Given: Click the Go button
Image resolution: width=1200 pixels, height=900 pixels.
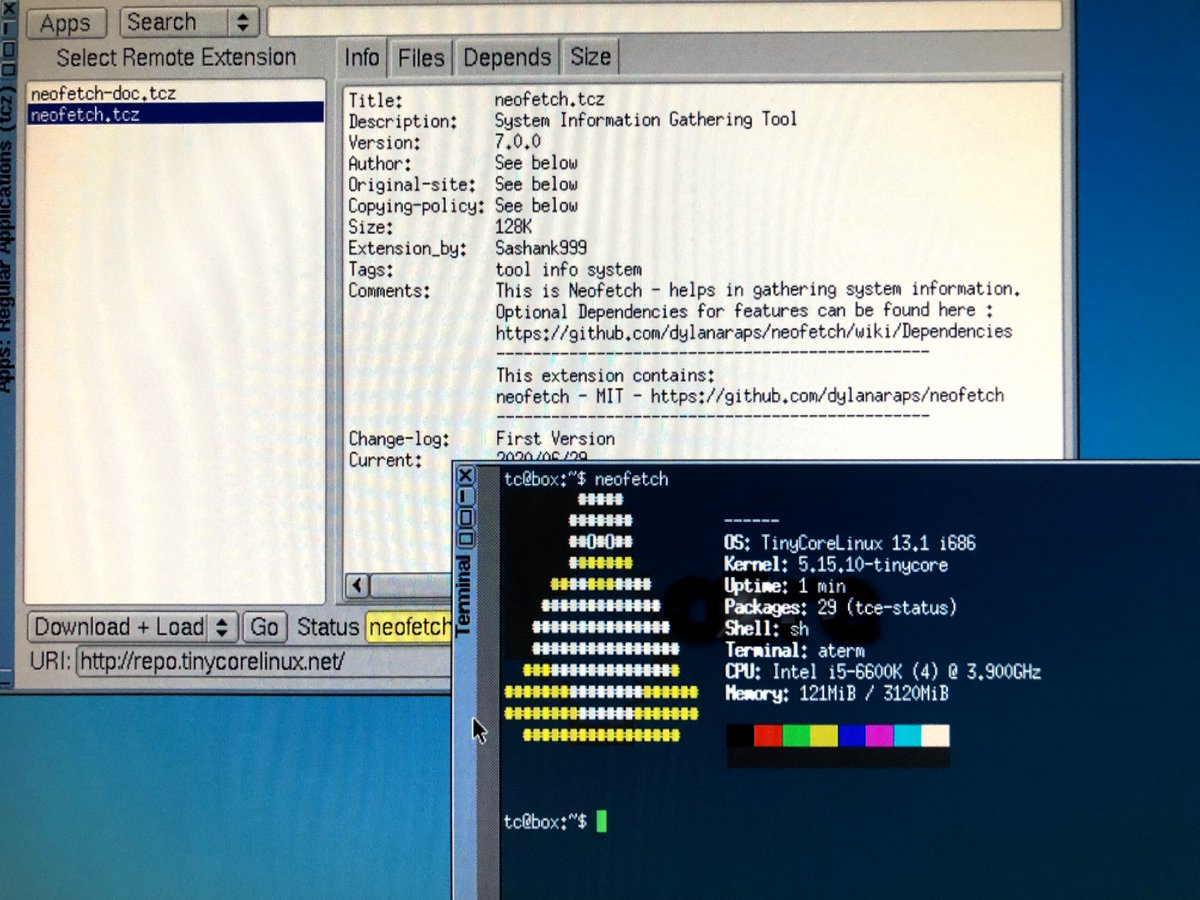Looking at the screenshot, I should click(264, 627).
